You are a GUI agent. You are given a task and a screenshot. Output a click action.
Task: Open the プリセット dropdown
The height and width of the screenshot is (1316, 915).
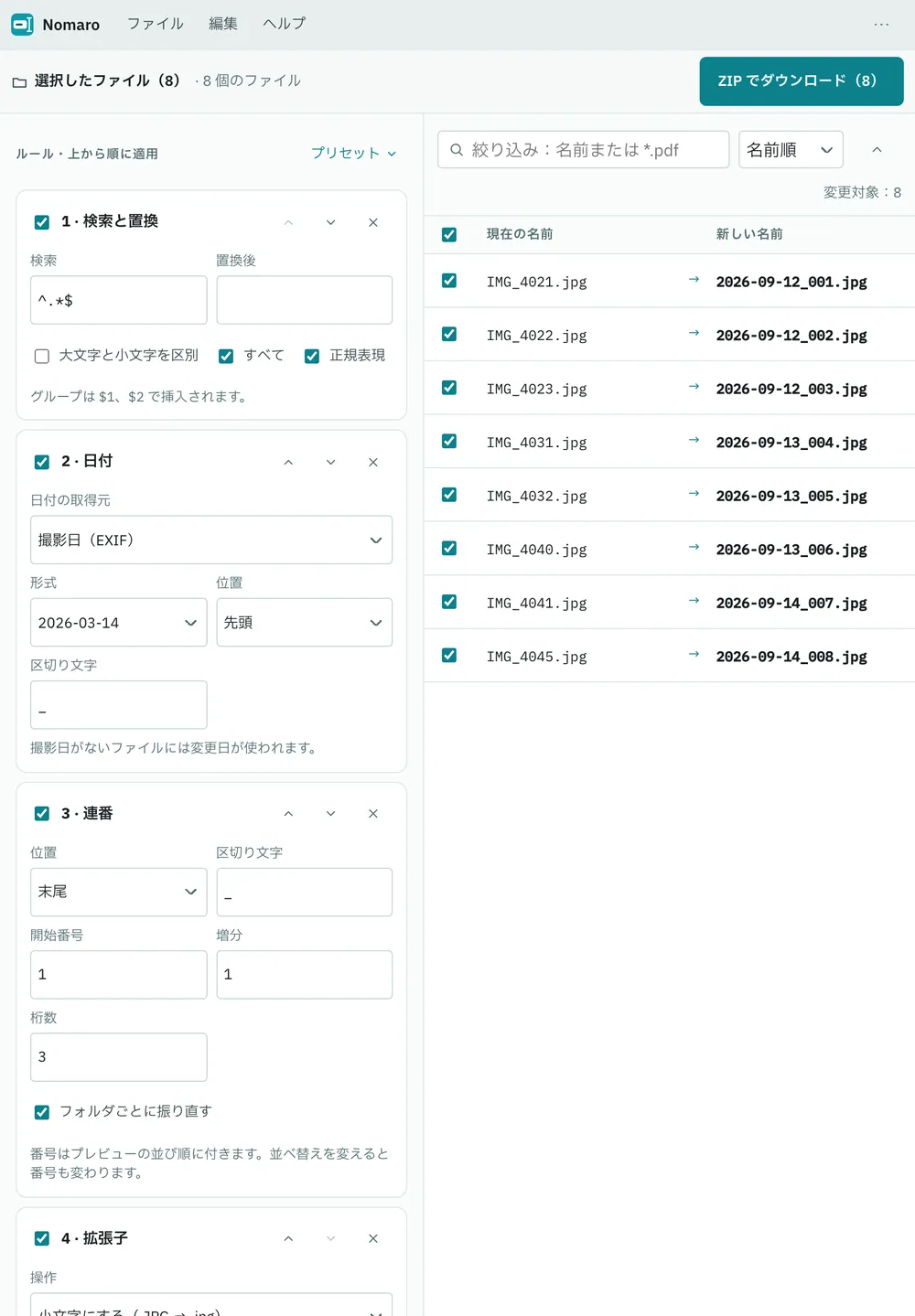[x=354, y=154]
